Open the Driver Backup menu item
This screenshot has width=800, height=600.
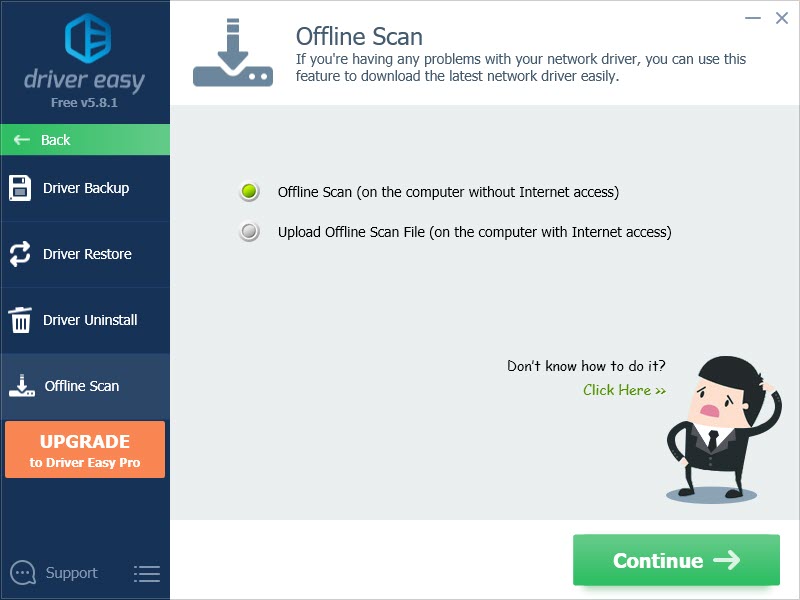85,188
